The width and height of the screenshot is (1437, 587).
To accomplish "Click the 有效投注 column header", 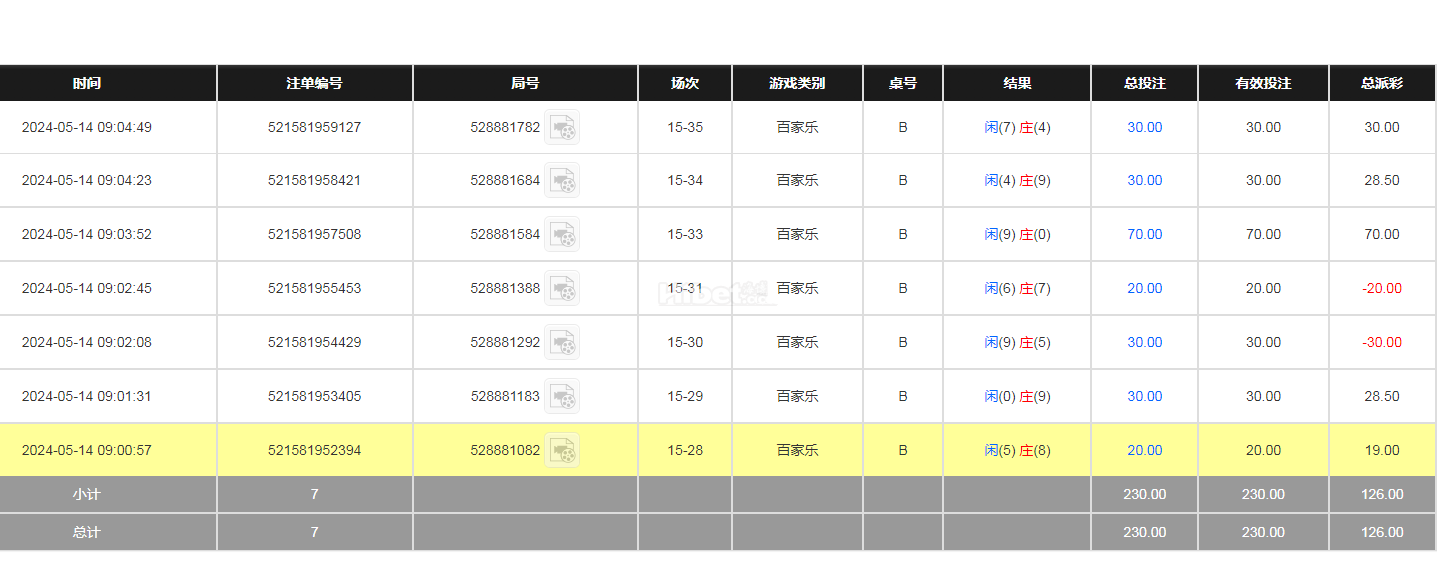I will pyautogui.click(x=1263, y=83).
